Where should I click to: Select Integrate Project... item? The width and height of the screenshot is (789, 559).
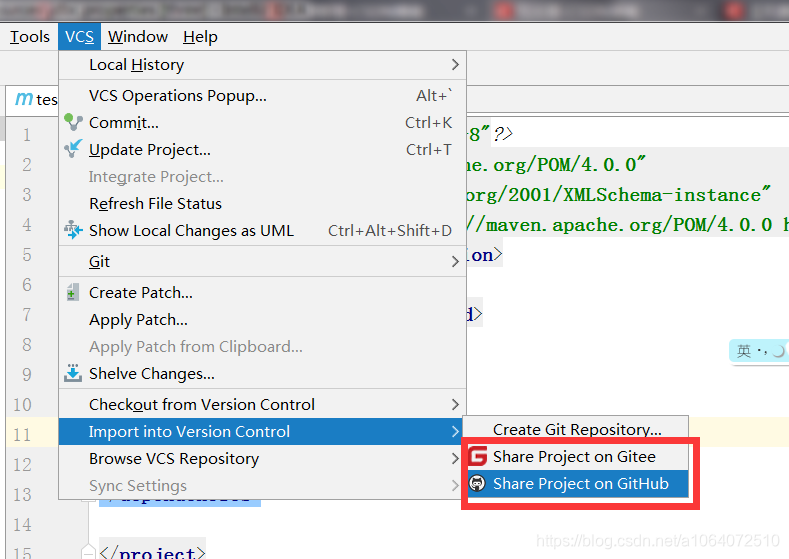[263, 177]
